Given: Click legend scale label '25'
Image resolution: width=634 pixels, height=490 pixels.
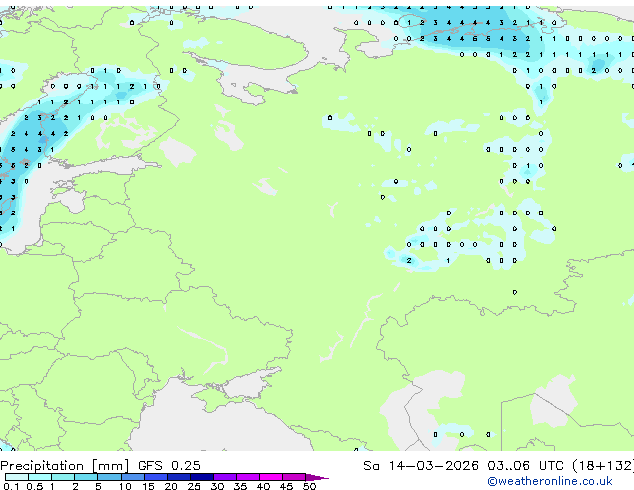Looking at the screenshot, I should [x=194, y=486].
